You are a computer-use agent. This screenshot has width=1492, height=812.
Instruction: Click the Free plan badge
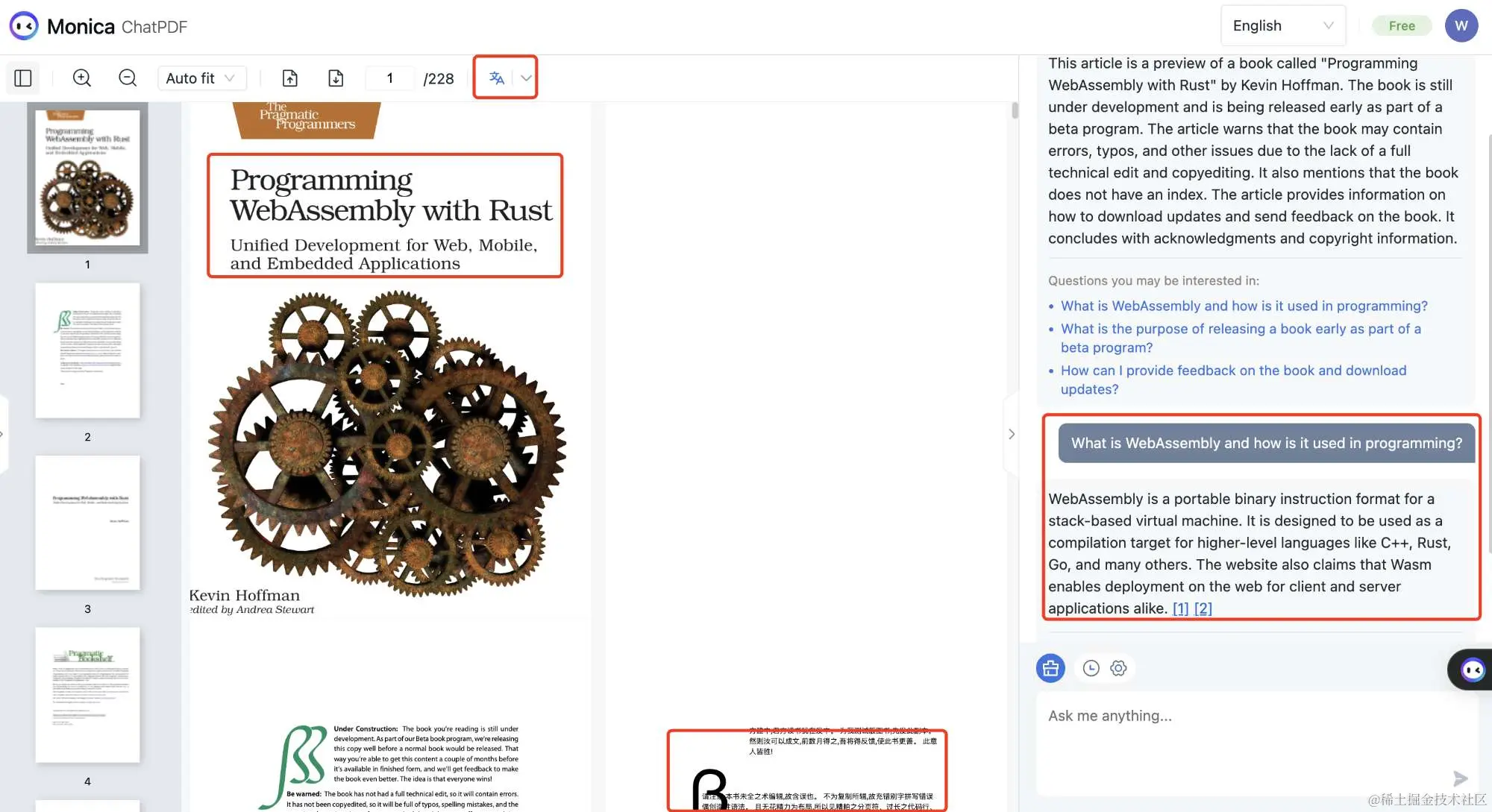click(1402, 26)
